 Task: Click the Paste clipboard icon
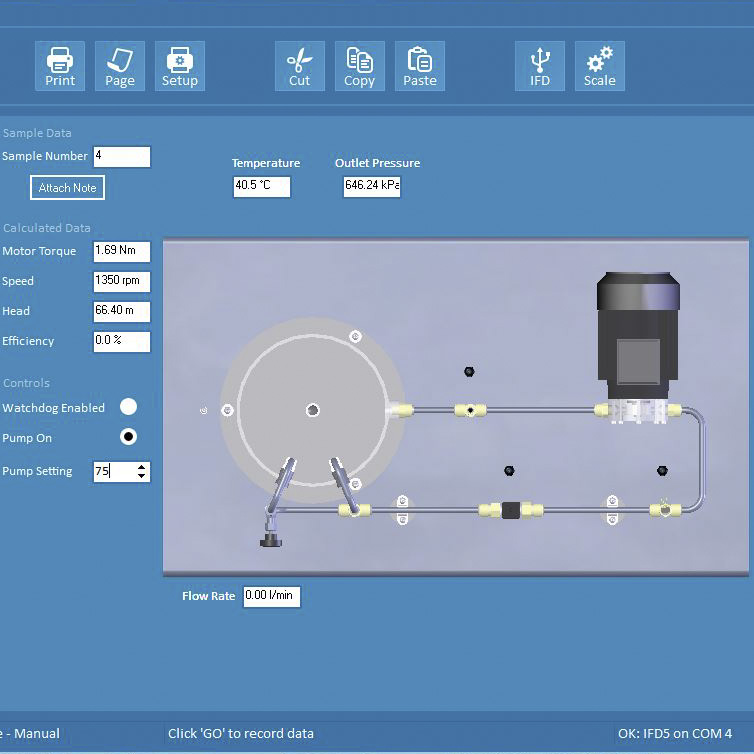click(420, 66)
